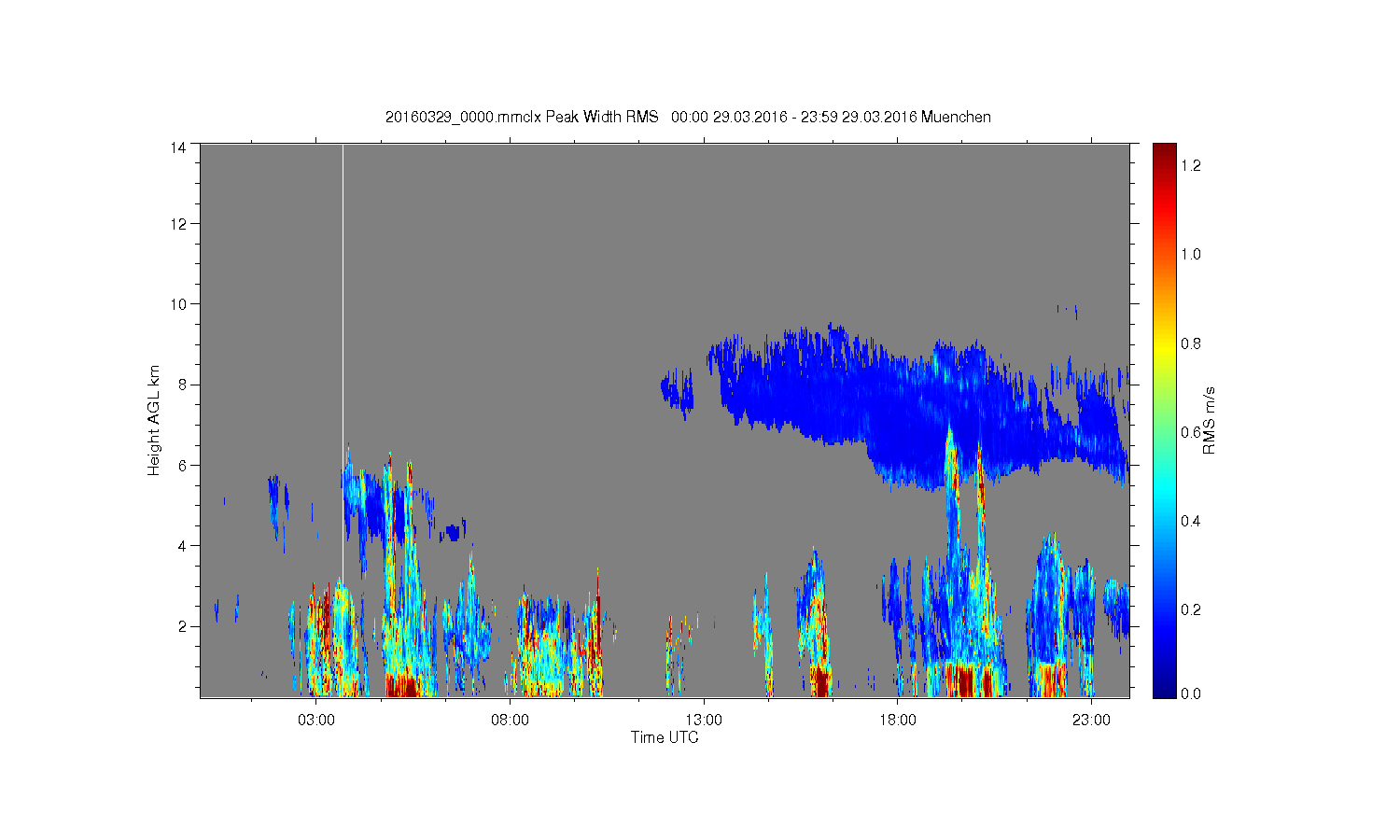Viewport: 1400px width, 840px height.
Task: Click the height axis label 8
Action: [183, 385]
